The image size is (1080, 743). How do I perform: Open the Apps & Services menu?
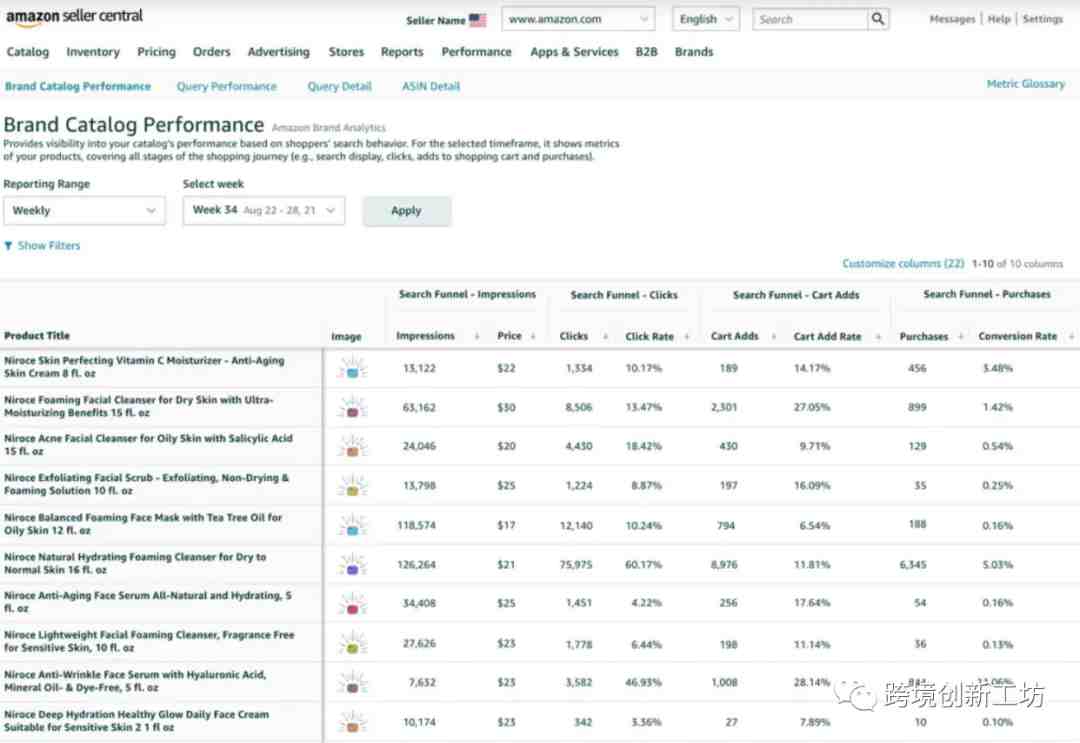(x=574, y=52)
